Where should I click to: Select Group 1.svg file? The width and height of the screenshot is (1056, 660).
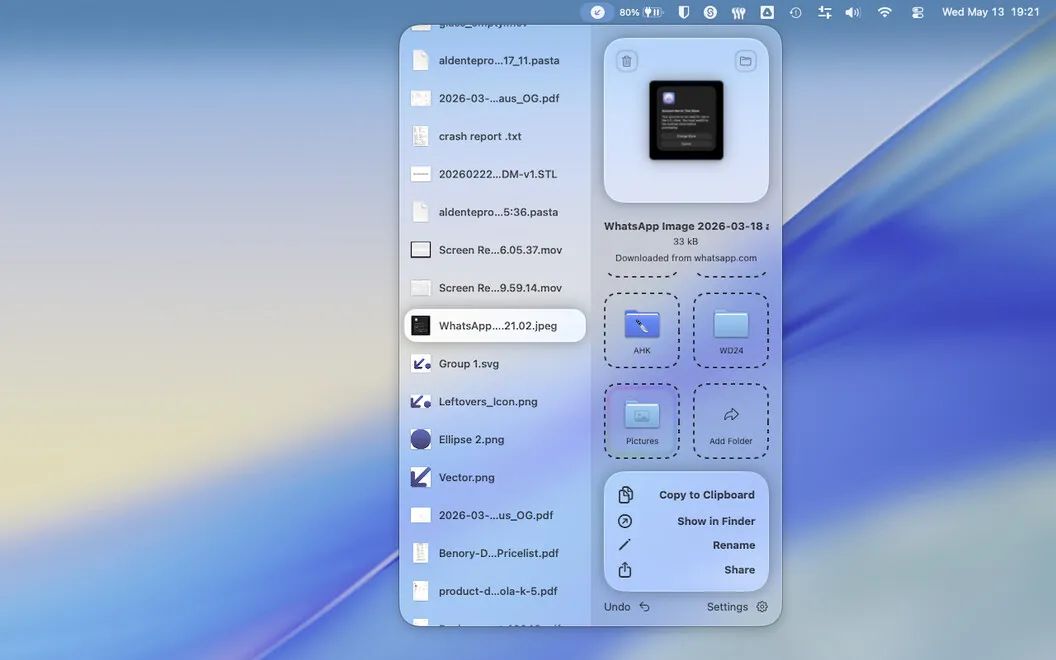[495, 364]
